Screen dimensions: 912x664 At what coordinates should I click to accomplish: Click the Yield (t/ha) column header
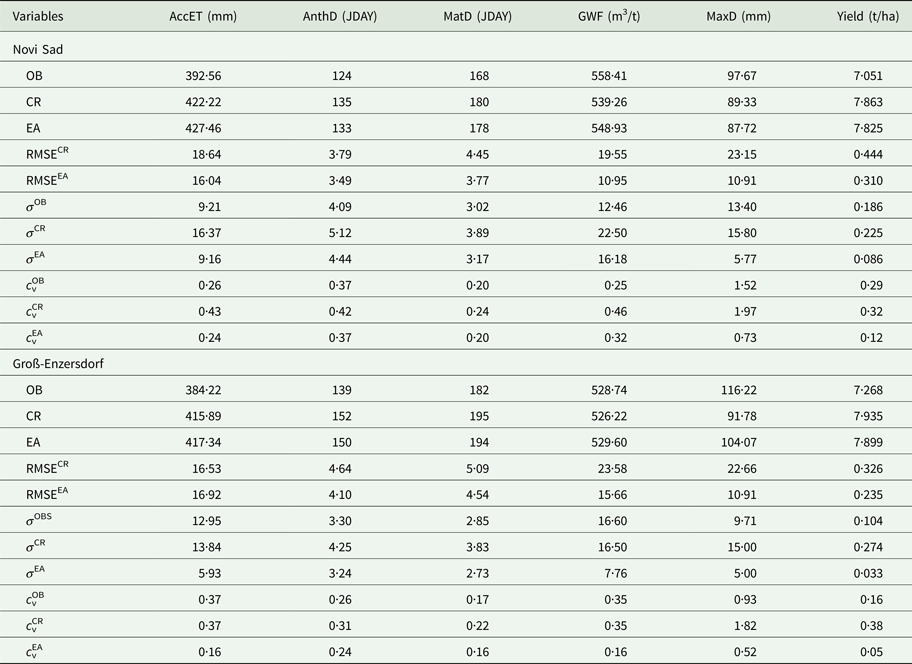tap(867, 16)
